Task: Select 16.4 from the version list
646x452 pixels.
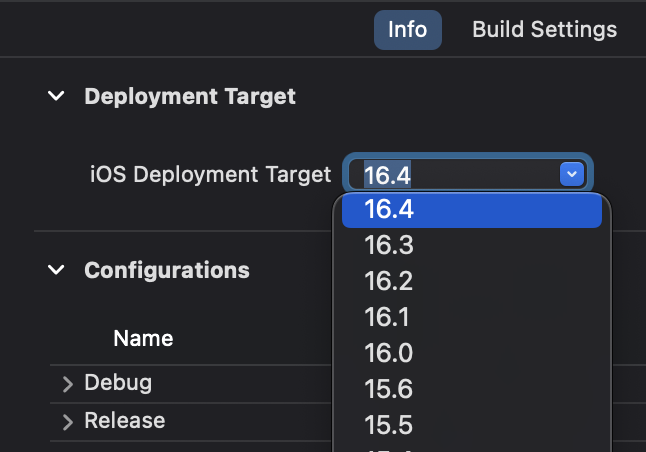Action: click(471, 210)
